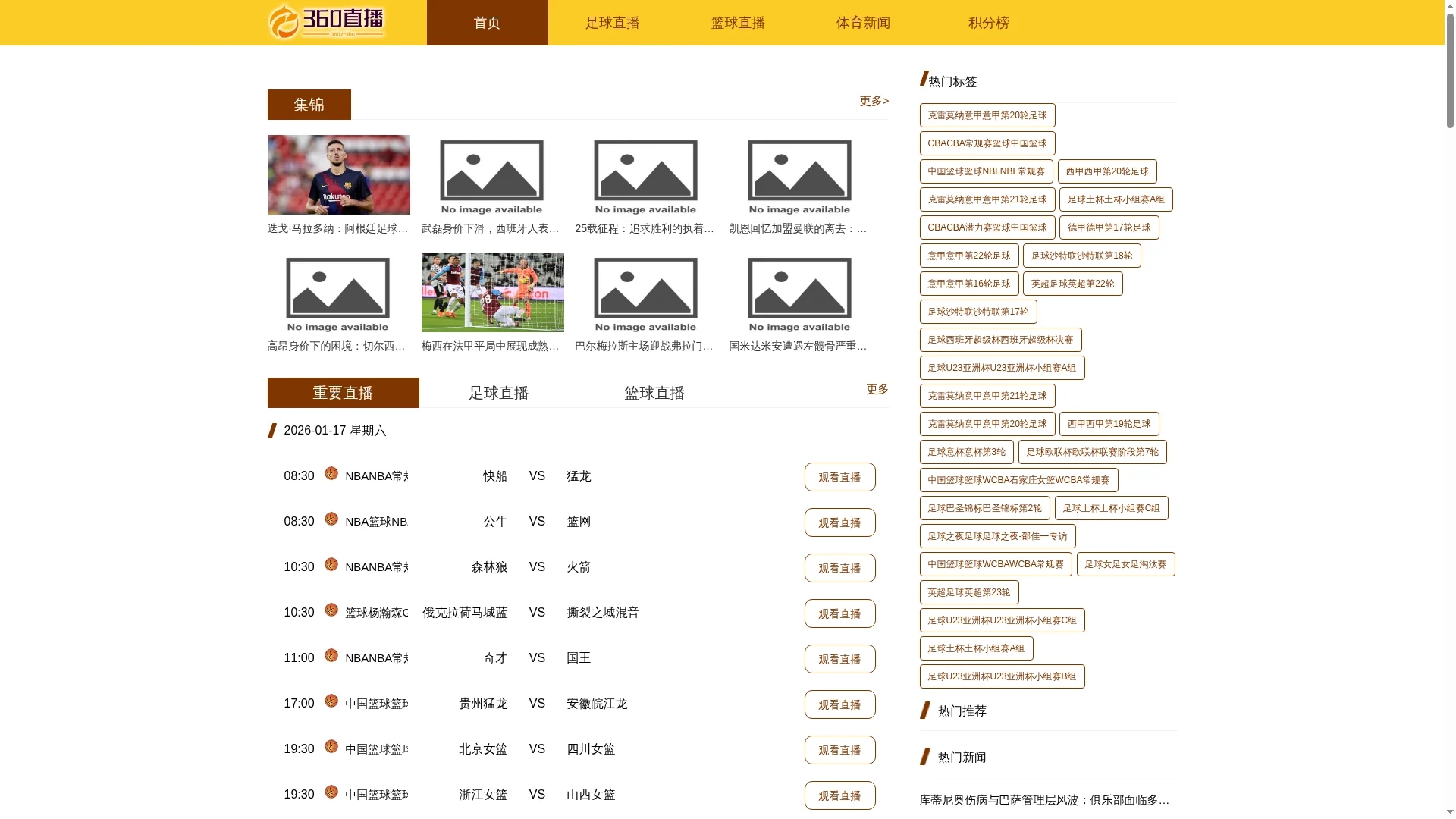Screen dimensions: 1456x819
Task: Open live stream for 奇才 VS 国王
Action: (x=839, y=659)
